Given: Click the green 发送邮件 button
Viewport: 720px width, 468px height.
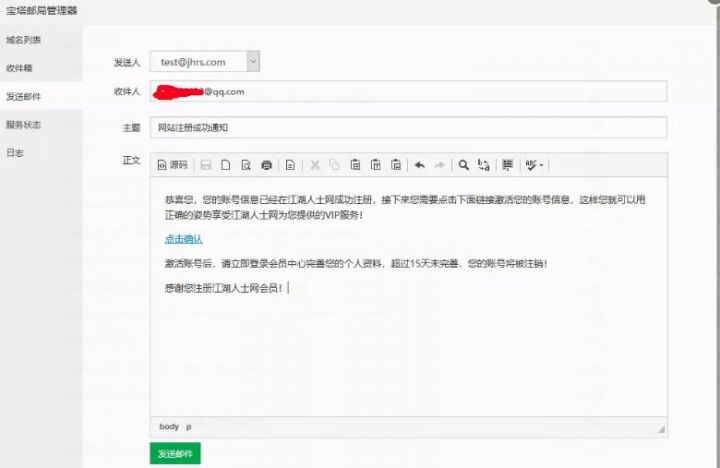Looking at the screenshot, I should (175, 453).
